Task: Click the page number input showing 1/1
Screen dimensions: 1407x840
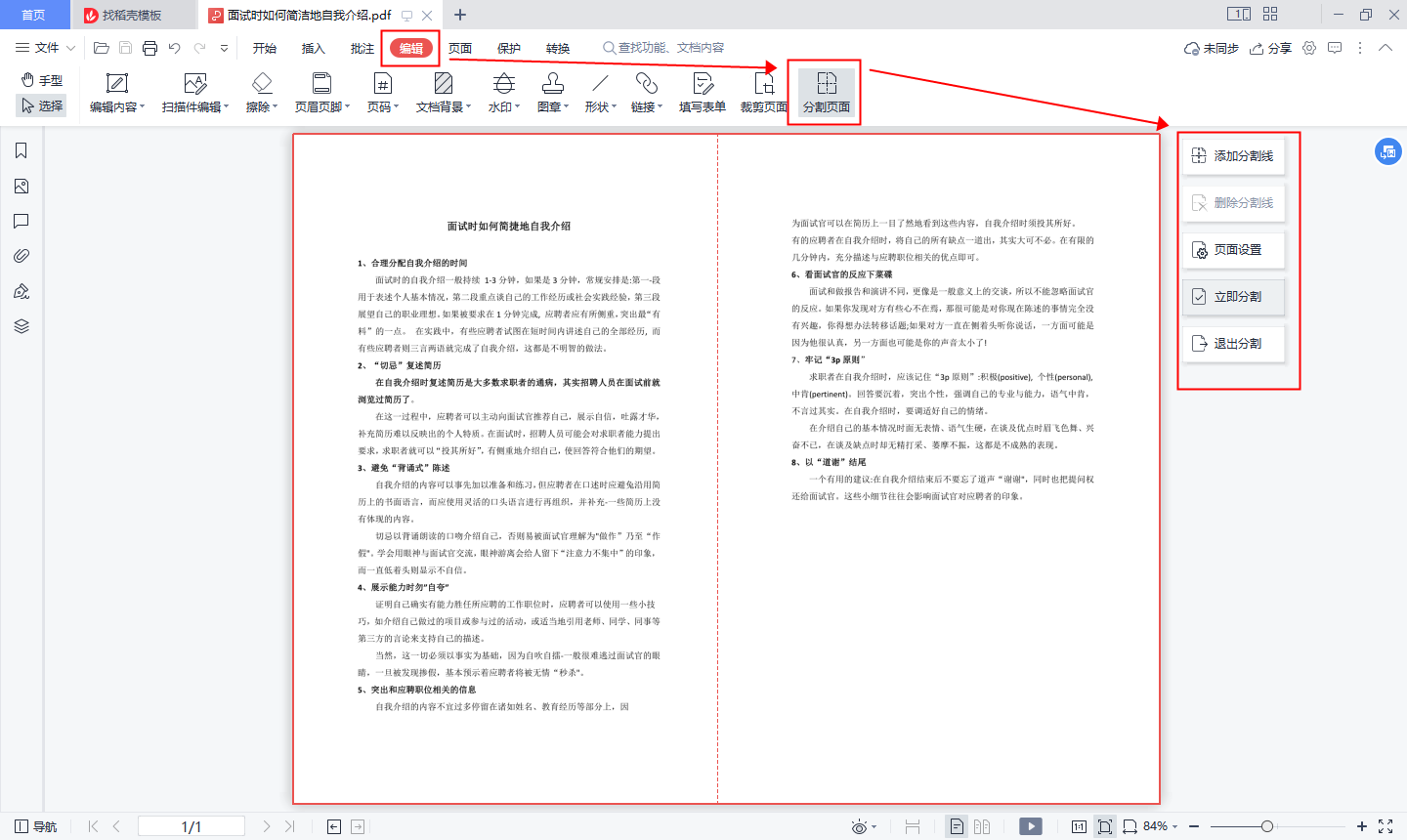Action: point(192,825)
